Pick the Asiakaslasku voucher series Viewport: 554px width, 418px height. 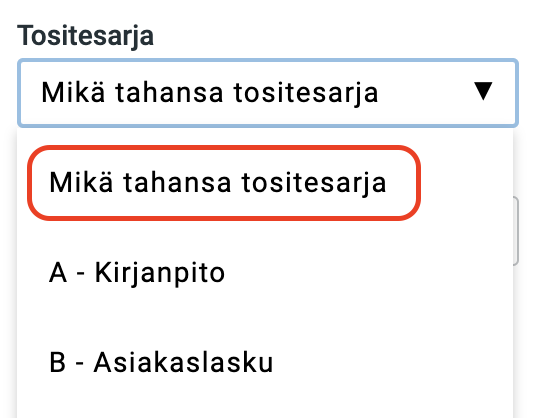265,363
